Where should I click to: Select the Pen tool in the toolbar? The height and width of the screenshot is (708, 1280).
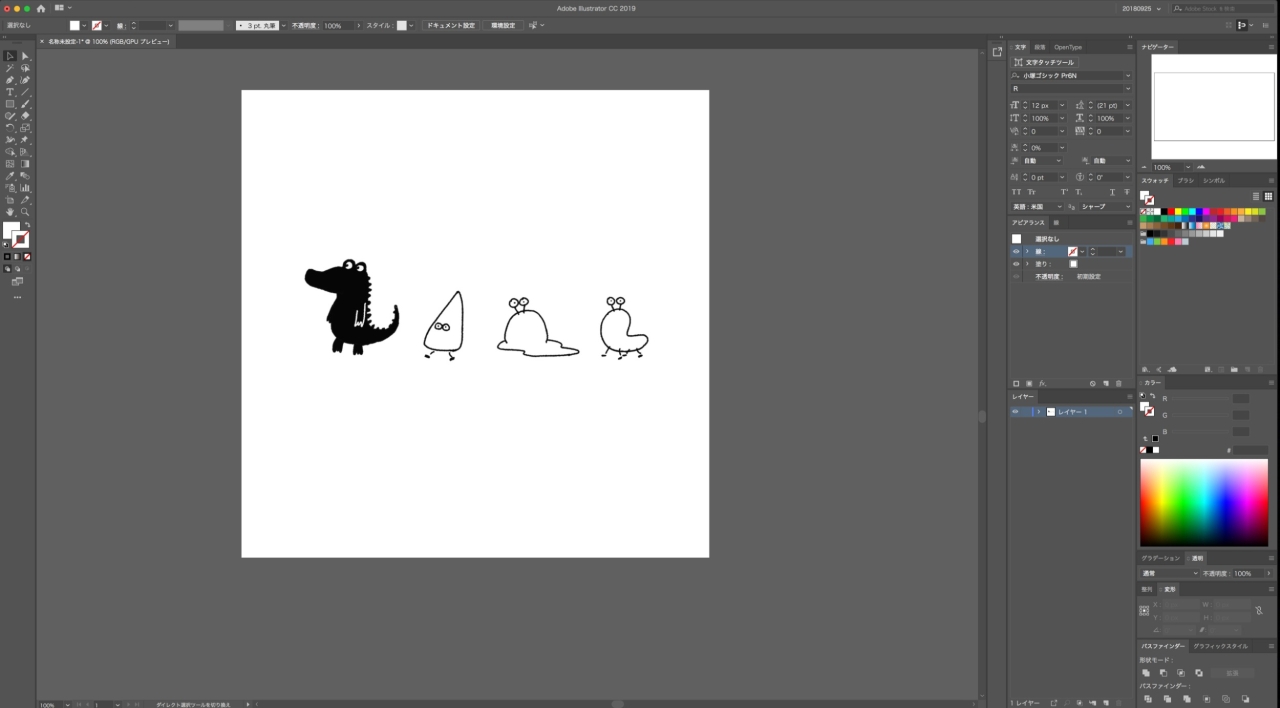[9, 81]
